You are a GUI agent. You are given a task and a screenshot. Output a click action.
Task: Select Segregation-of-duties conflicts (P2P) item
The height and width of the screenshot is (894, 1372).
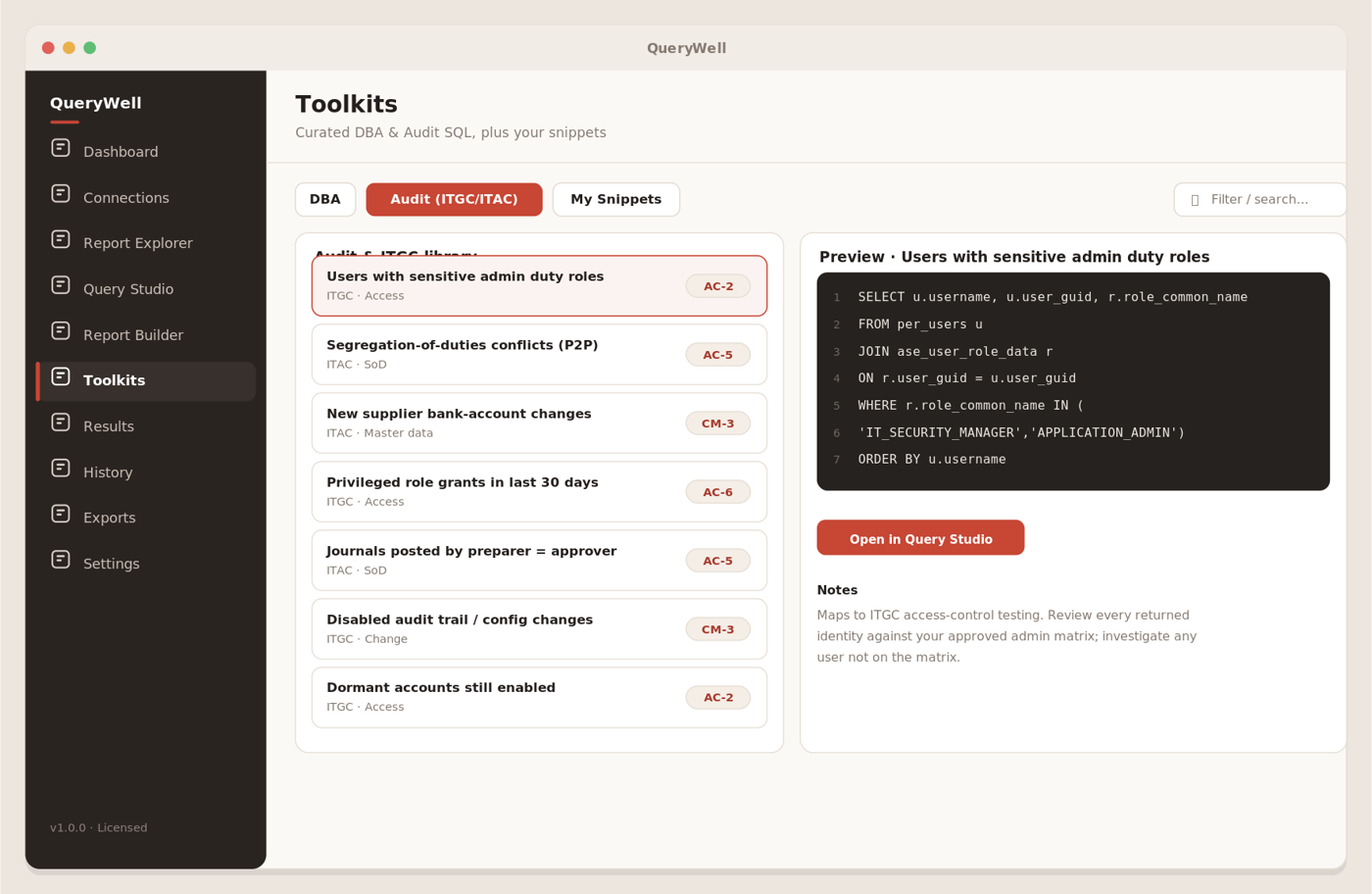tap(539, 355)
